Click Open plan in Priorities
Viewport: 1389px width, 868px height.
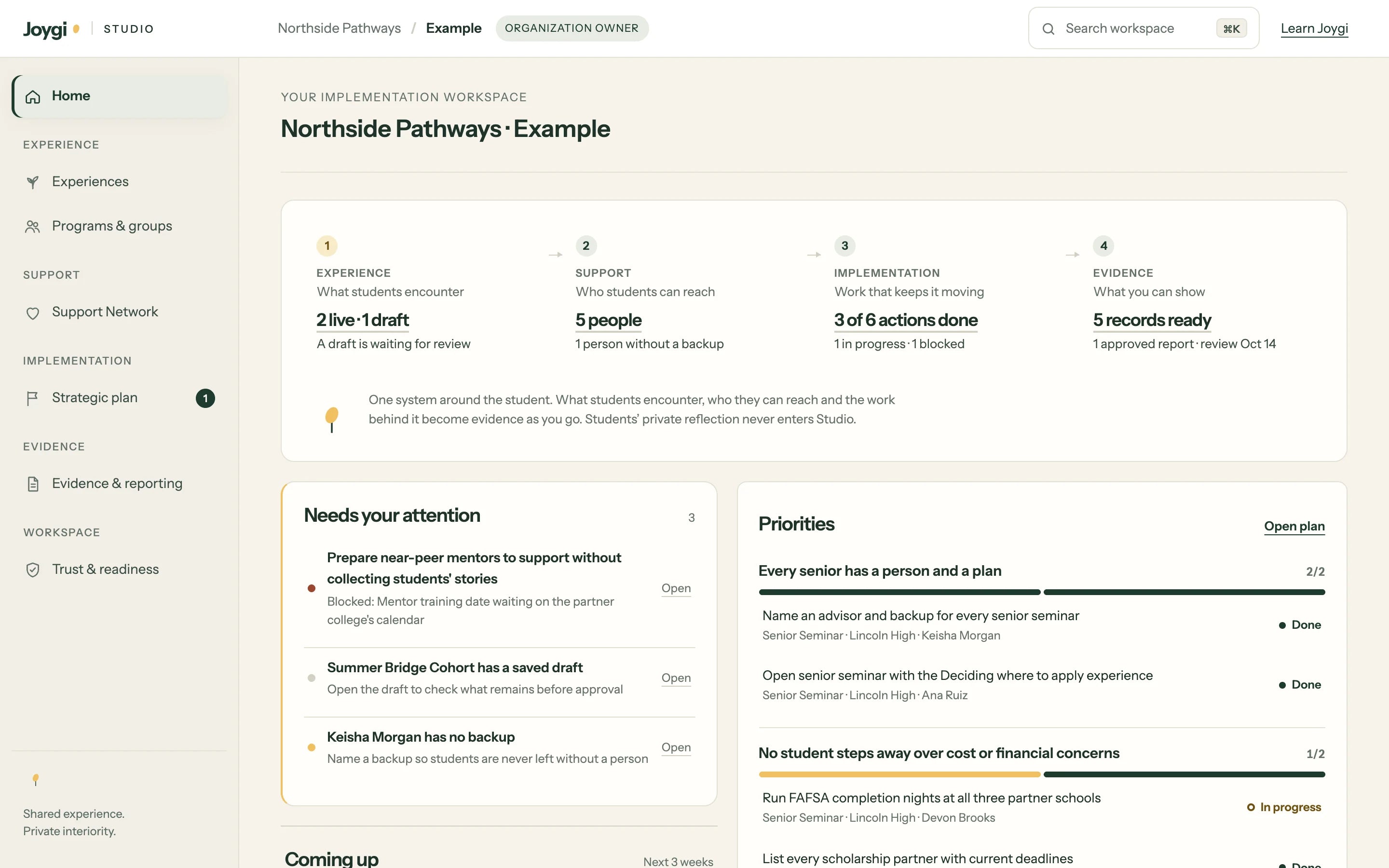click(x=1294, y=527)
